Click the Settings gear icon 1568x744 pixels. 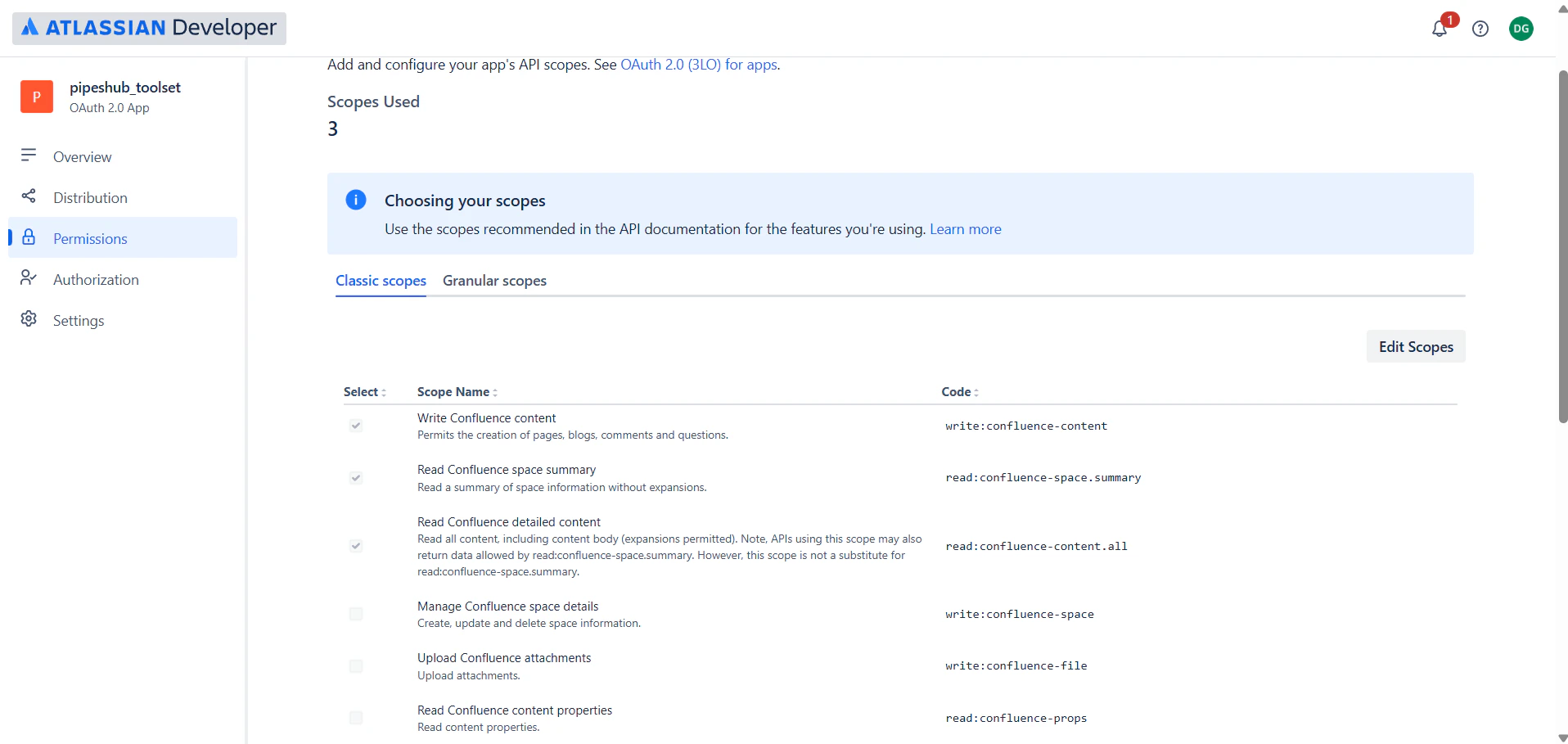[29, 319]
